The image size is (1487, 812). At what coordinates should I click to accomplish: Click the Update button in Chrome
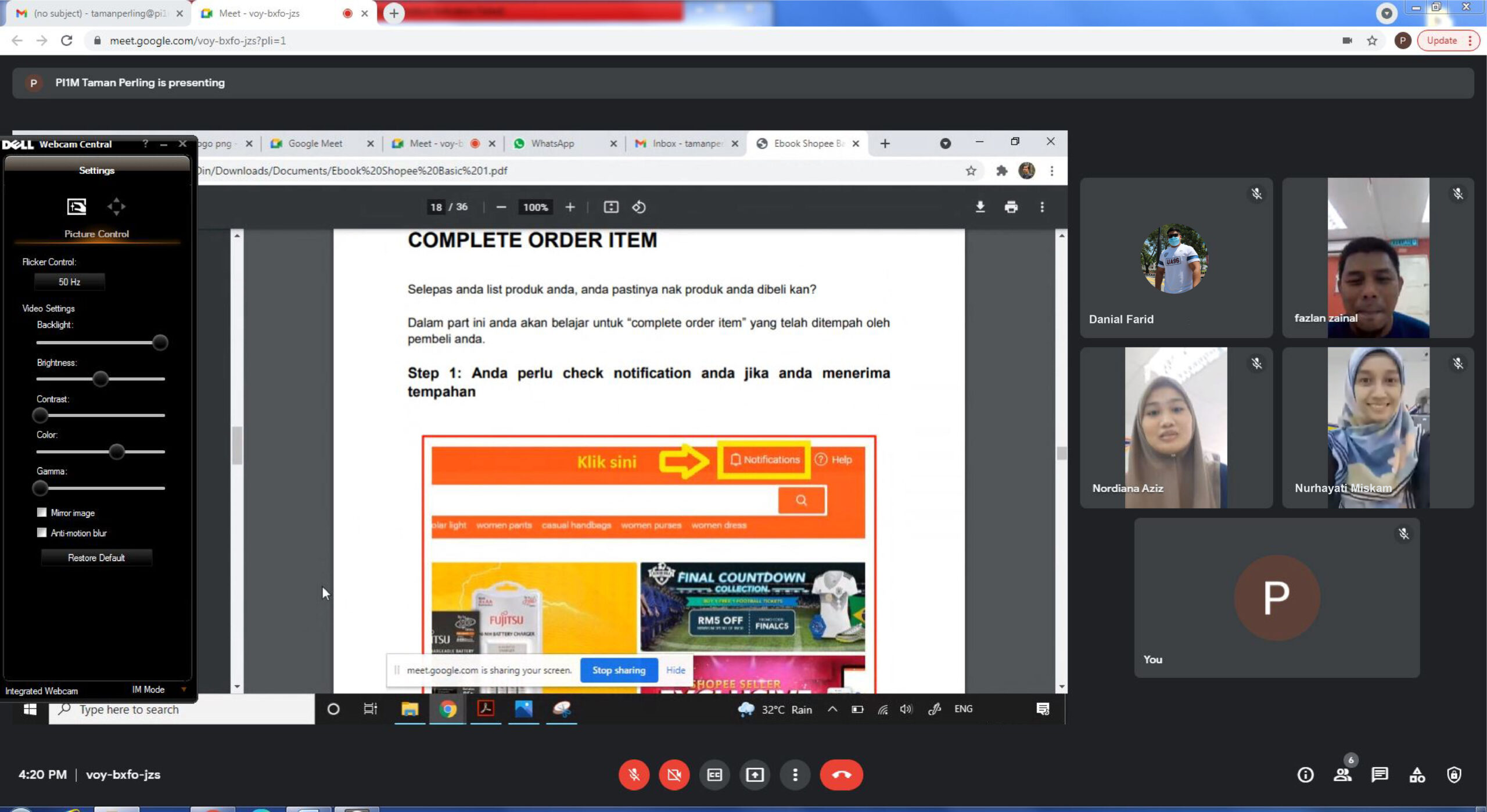pyautogui.click(x=1442, y=40)
